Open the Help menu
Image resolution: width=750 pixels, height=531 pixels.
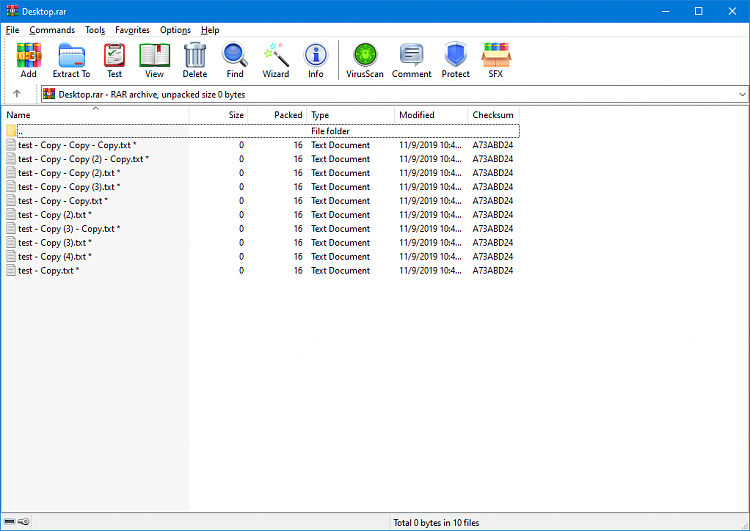pos(210,30)
